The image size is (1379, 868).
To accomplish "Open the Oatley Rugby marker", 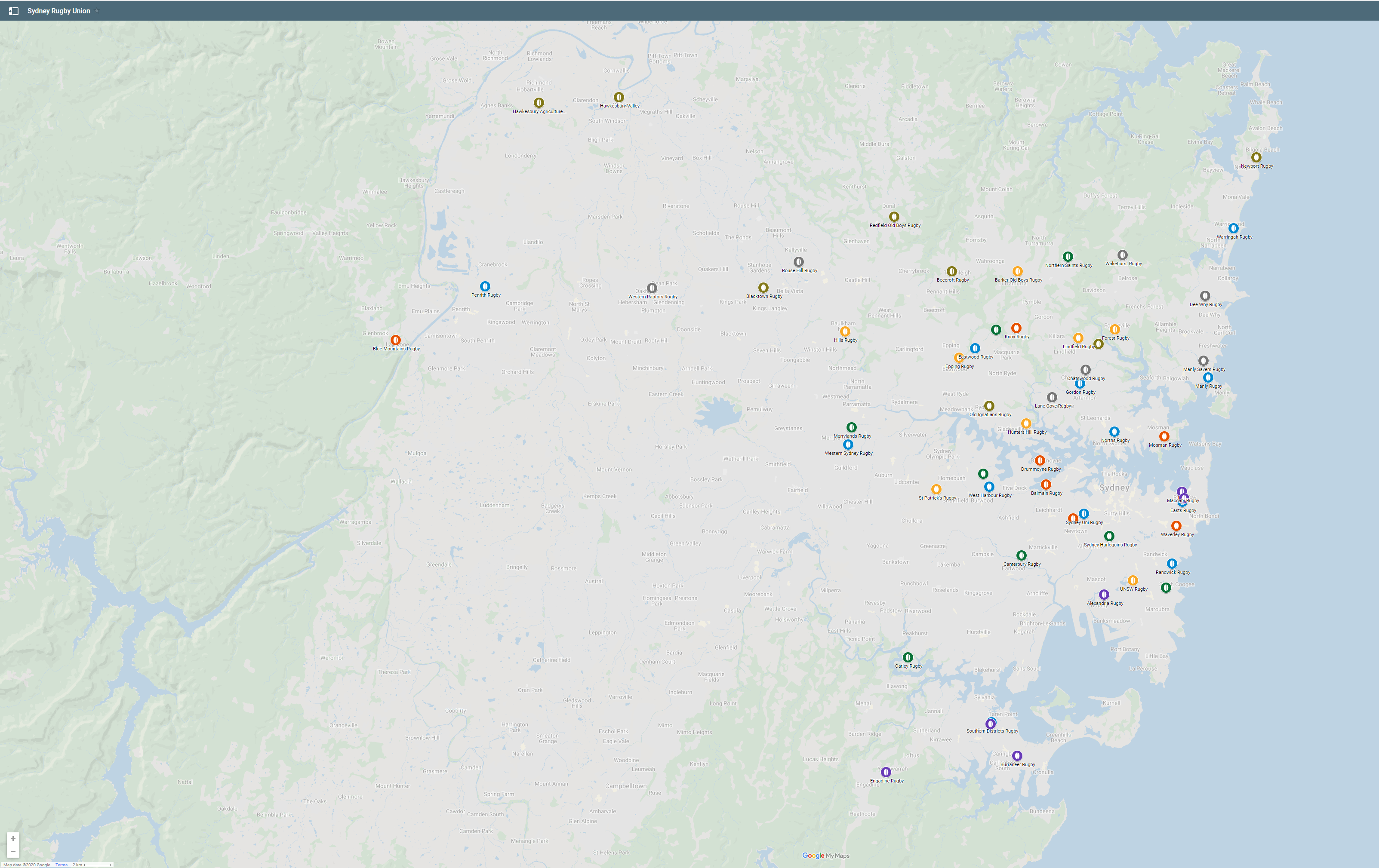I will 908,657.
